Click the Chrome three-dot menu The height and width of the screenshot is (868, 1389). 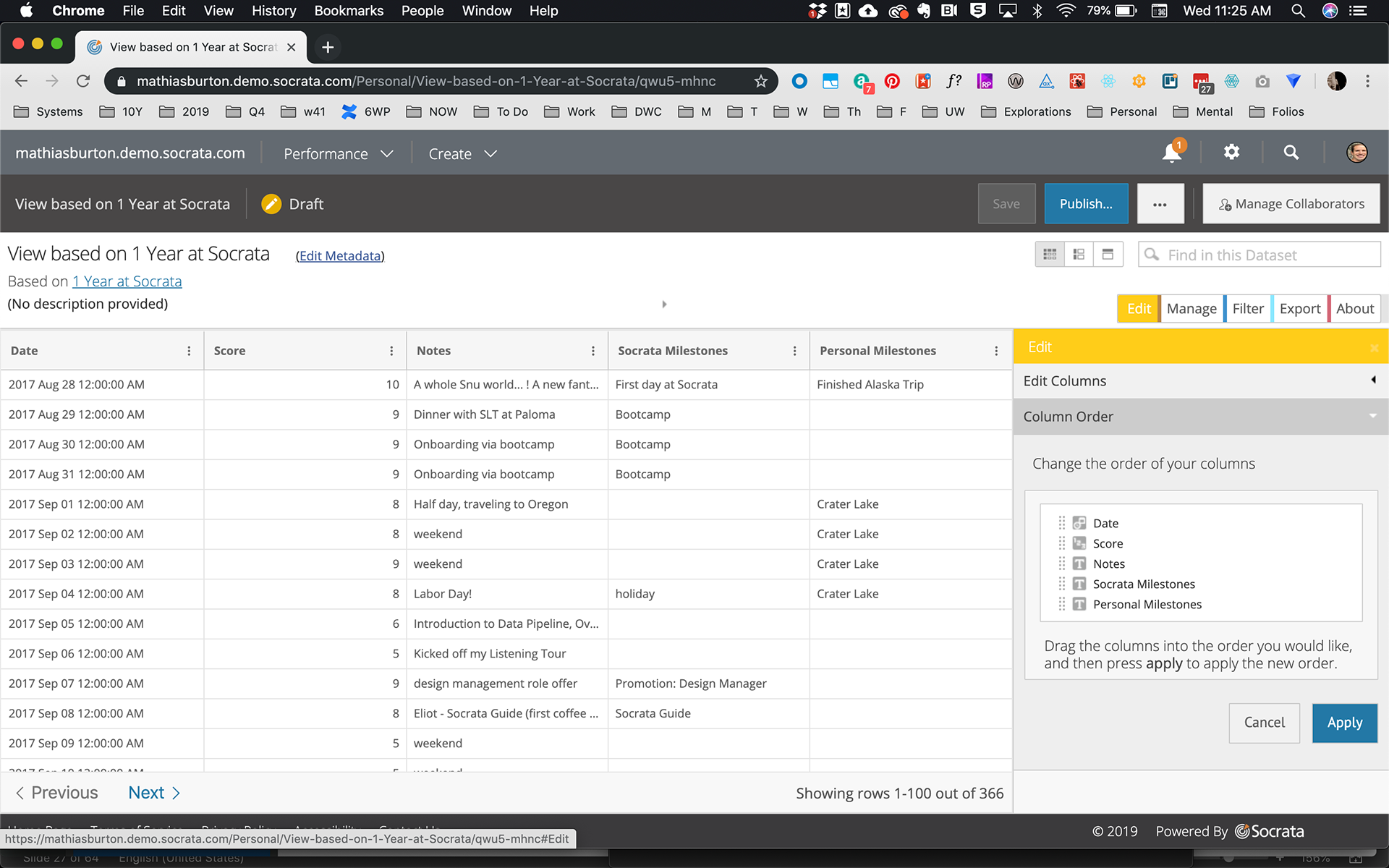(1367, 81)
